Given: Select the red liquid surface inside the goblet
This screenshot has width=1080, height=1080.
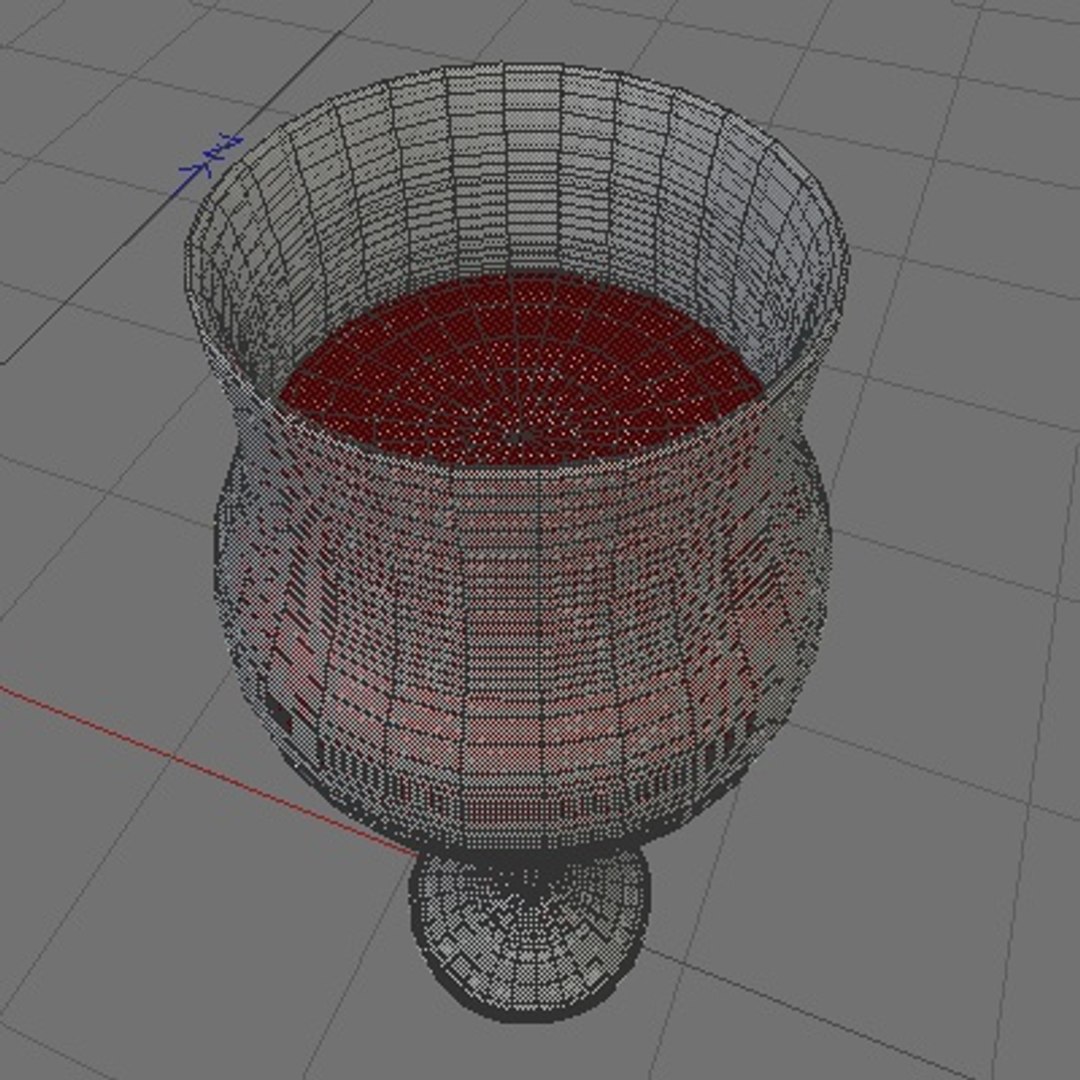Looking at the screenshot, I should coord(522,368).
